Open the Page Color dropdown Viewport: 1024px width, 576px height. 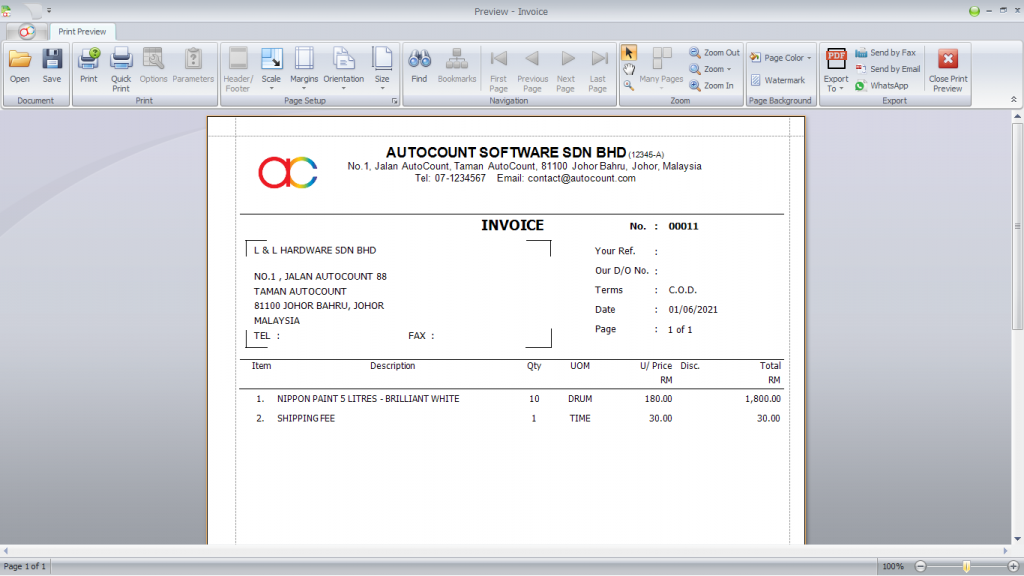(x=780, y=57)
